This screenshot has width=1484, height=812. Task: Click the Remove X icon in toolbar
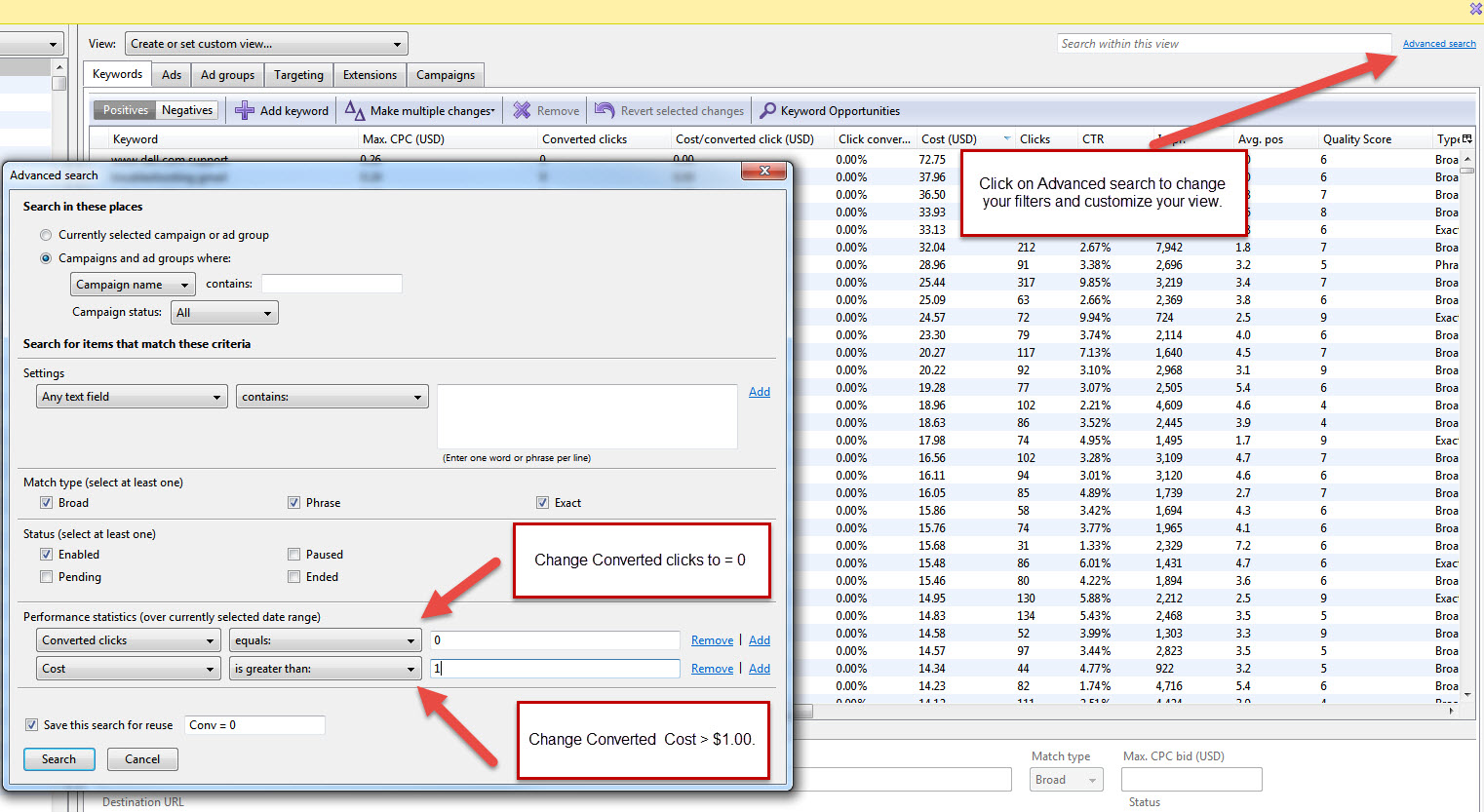tap(523, 110)
